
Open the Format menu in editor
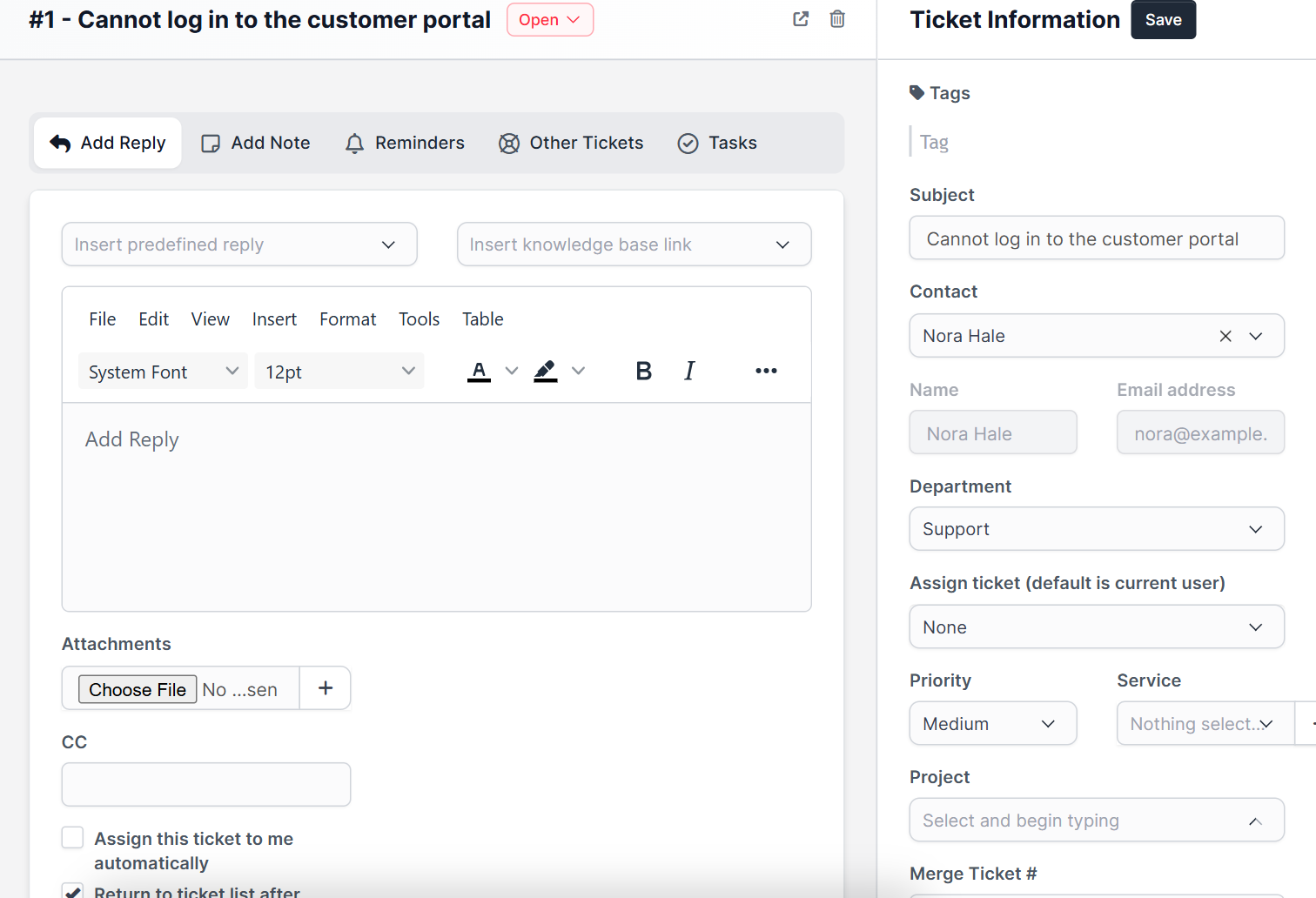[348, 319]
